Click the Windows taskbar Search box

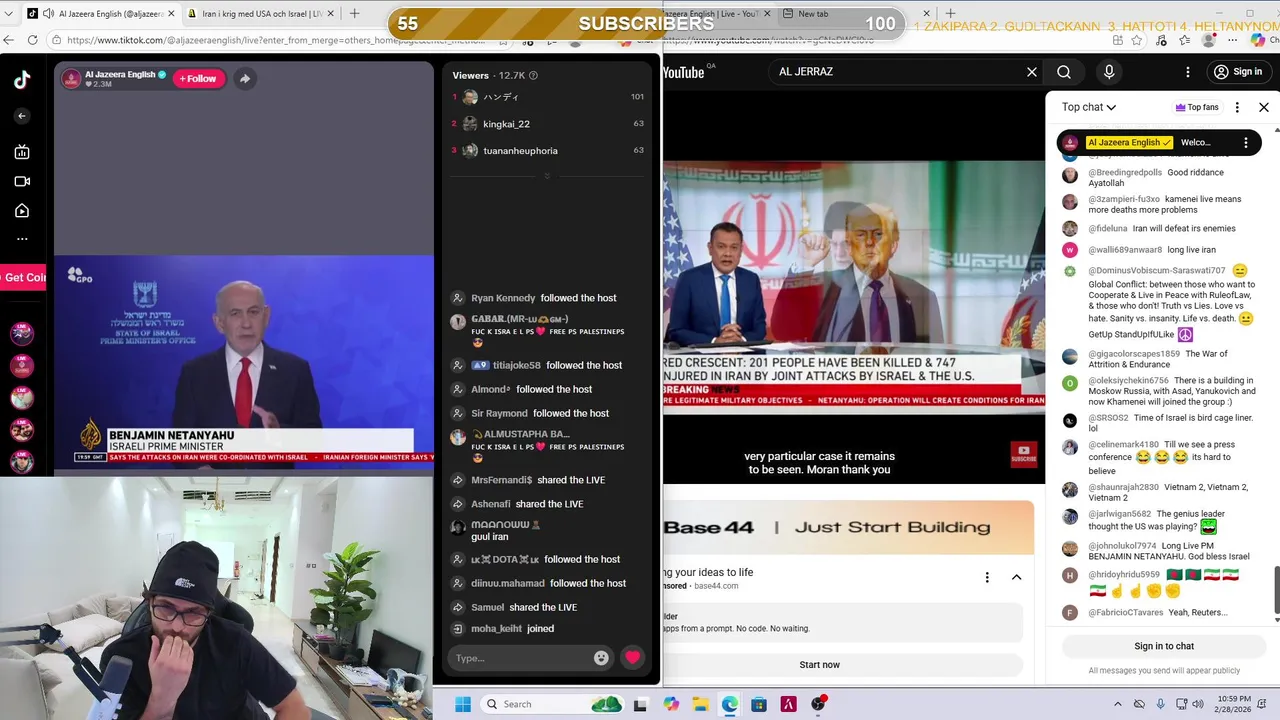click(x=550, y=704)
